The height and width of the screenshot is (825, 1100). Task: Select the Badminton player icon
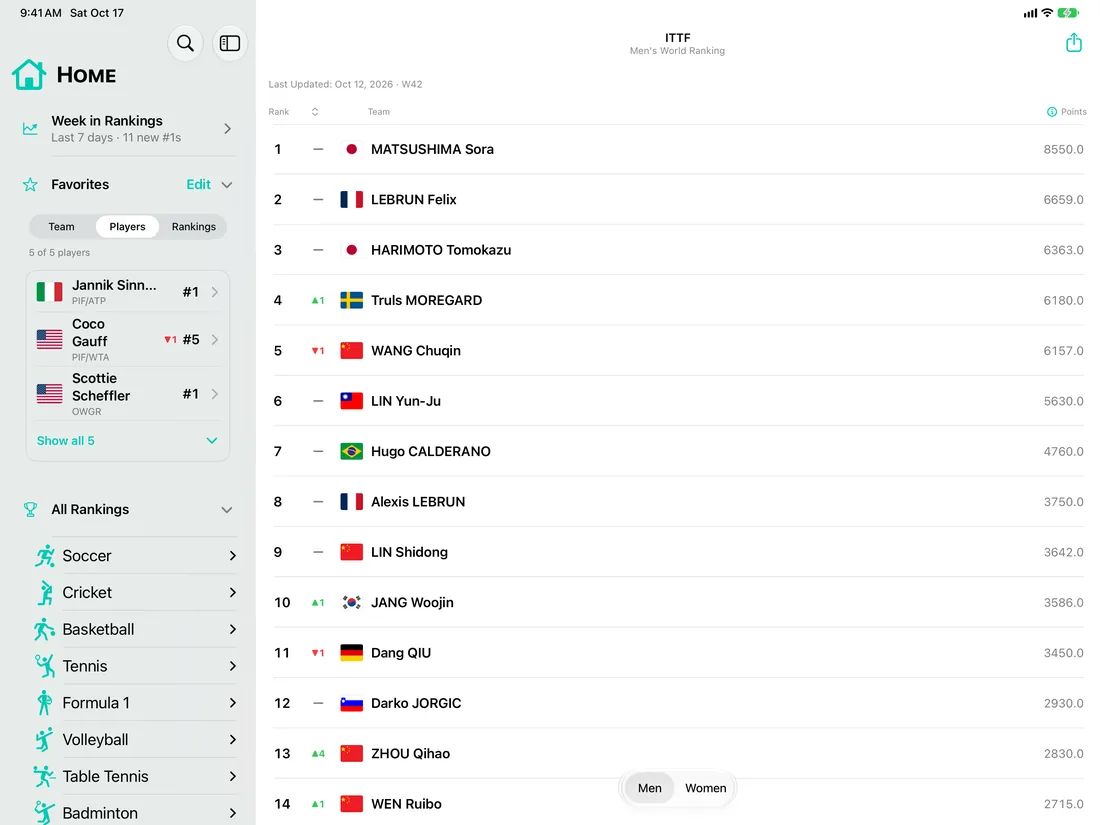(x=44, y=812)
